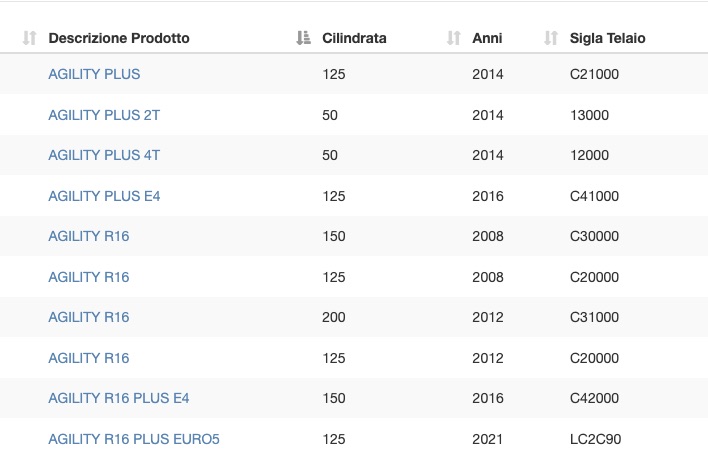This screenshot has height=465, width=708.
Task: Select the frame code LC2C90 cell
Action: pos(595,439)
